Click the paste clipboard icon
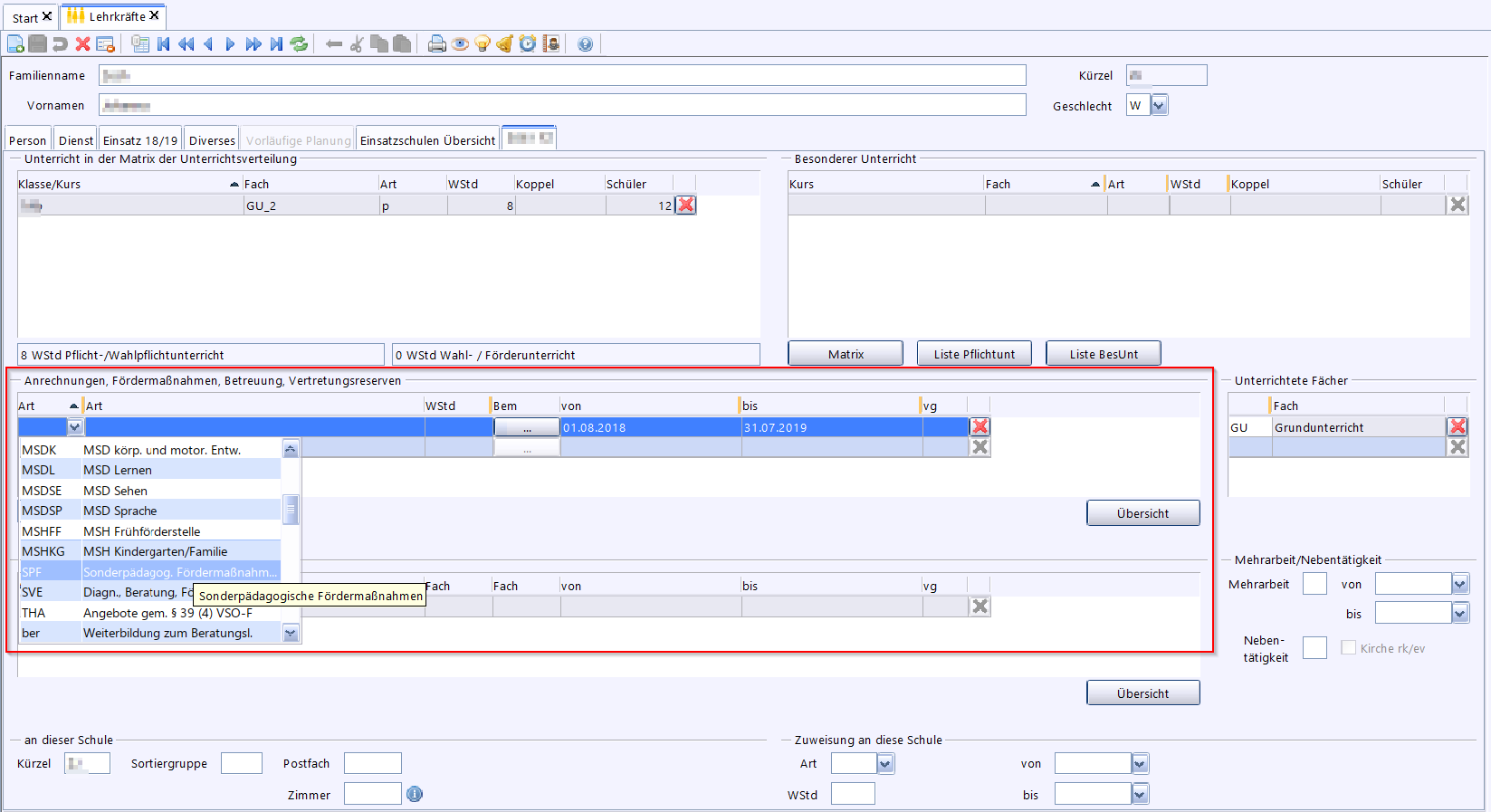The image size is (1491, 812). (402, 43)
